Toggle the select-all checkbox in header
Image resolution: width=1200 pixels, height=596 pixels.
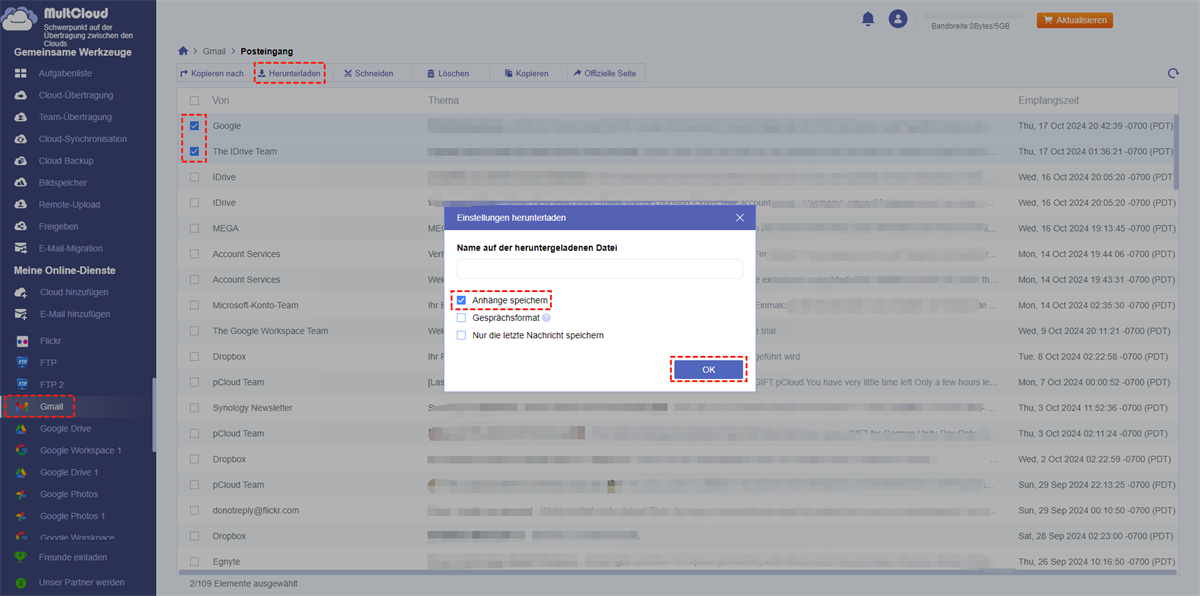pyautogui.click(x=194, y=101)
